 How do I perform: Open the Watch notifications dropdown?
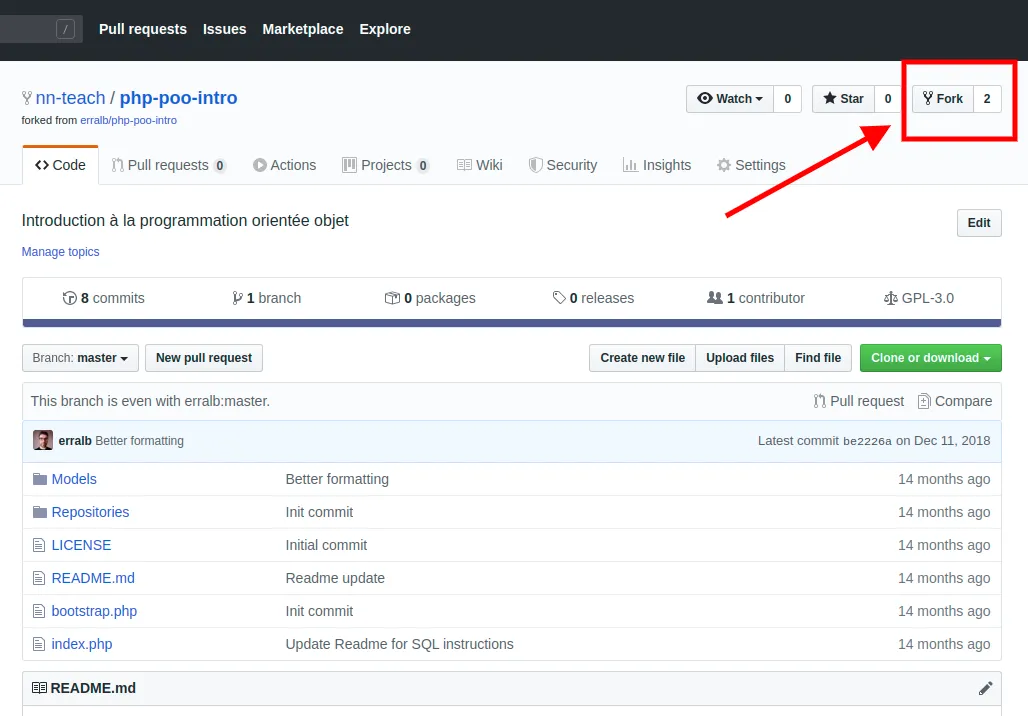tap(730, 99)
